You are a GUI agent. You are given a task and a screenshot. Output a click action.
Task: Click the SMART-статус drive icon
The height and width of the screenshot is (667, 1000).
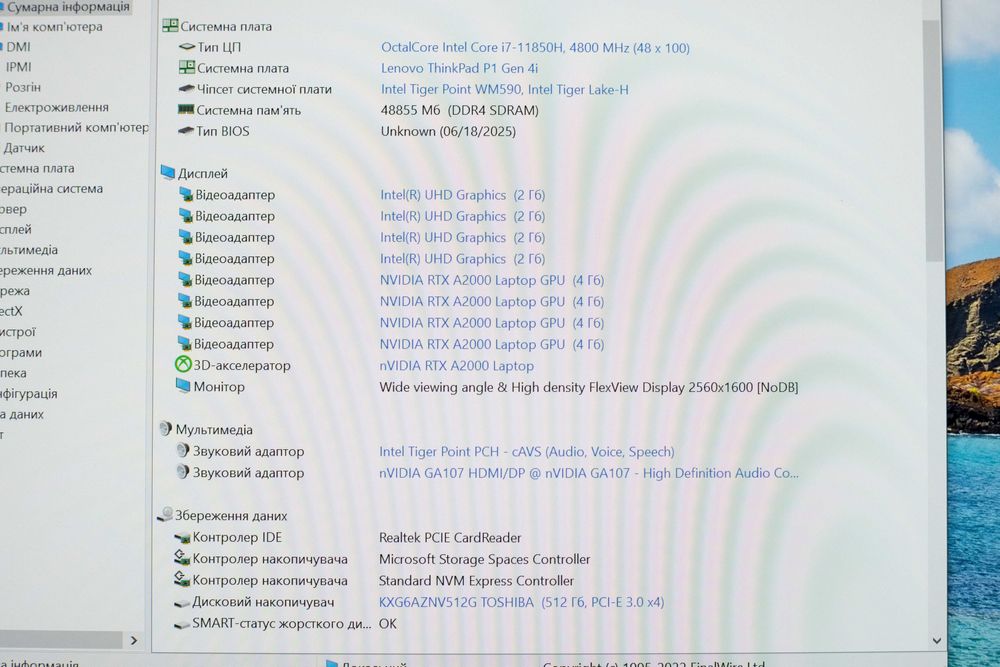coord(182,624)
